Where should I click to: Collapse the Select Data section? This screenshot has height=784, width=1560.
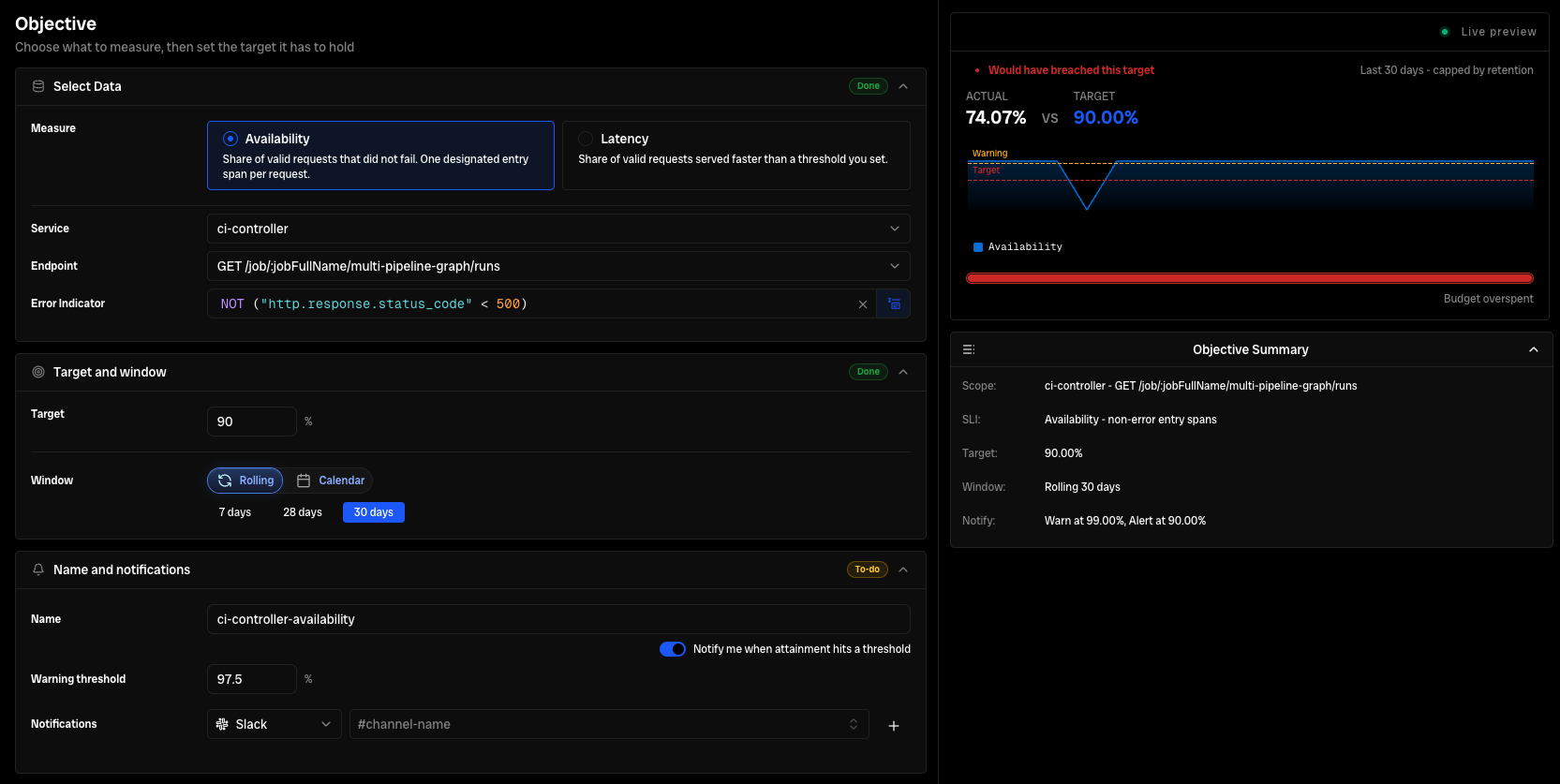click(x=903, y=86)
